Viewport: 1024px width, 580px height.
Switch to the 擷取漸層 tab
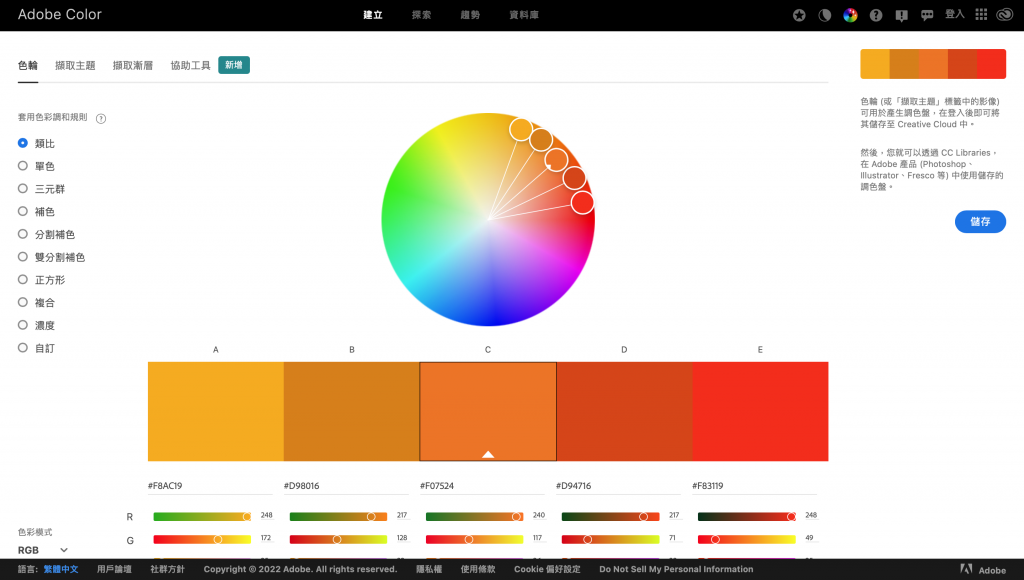tap(133, 65)
